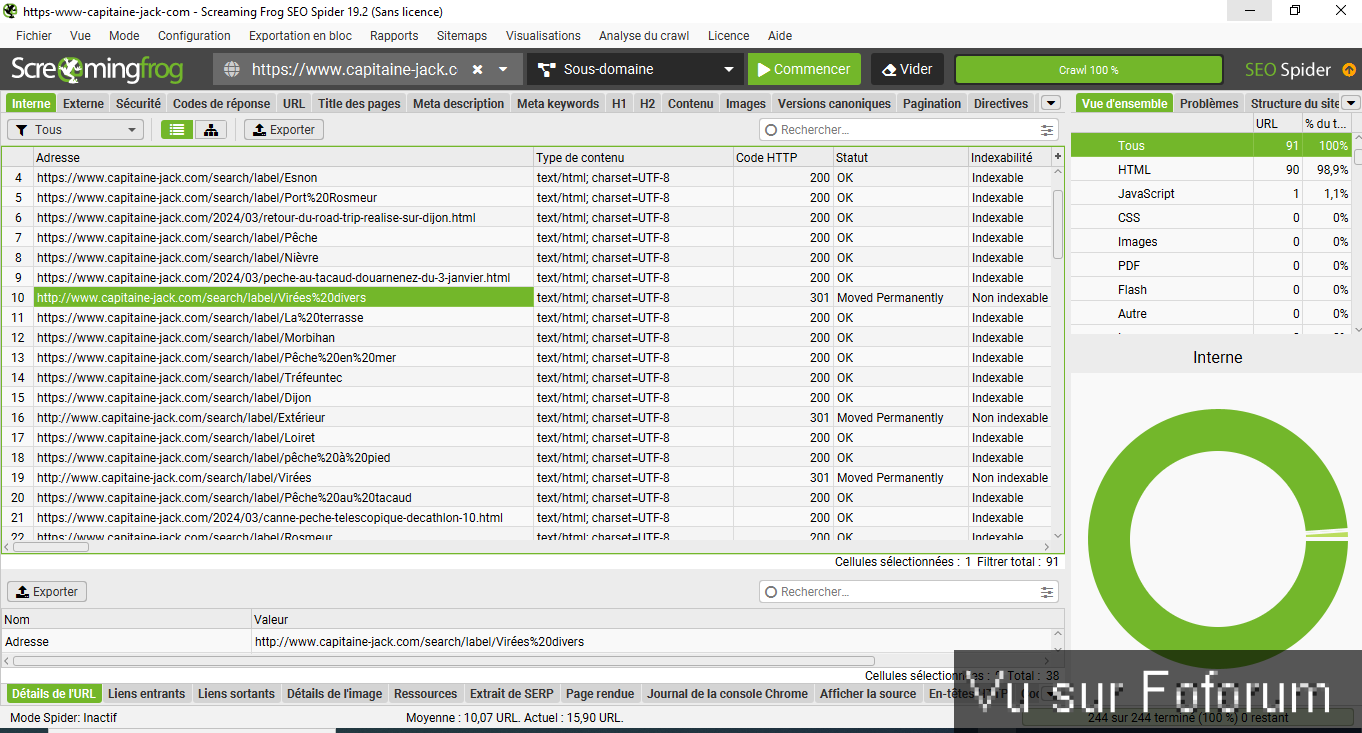Image resolution: width=1362 pixels, height=733 pixels.
Task: Open Exportation en bloc menu
Action: click(x=300, y=35)
